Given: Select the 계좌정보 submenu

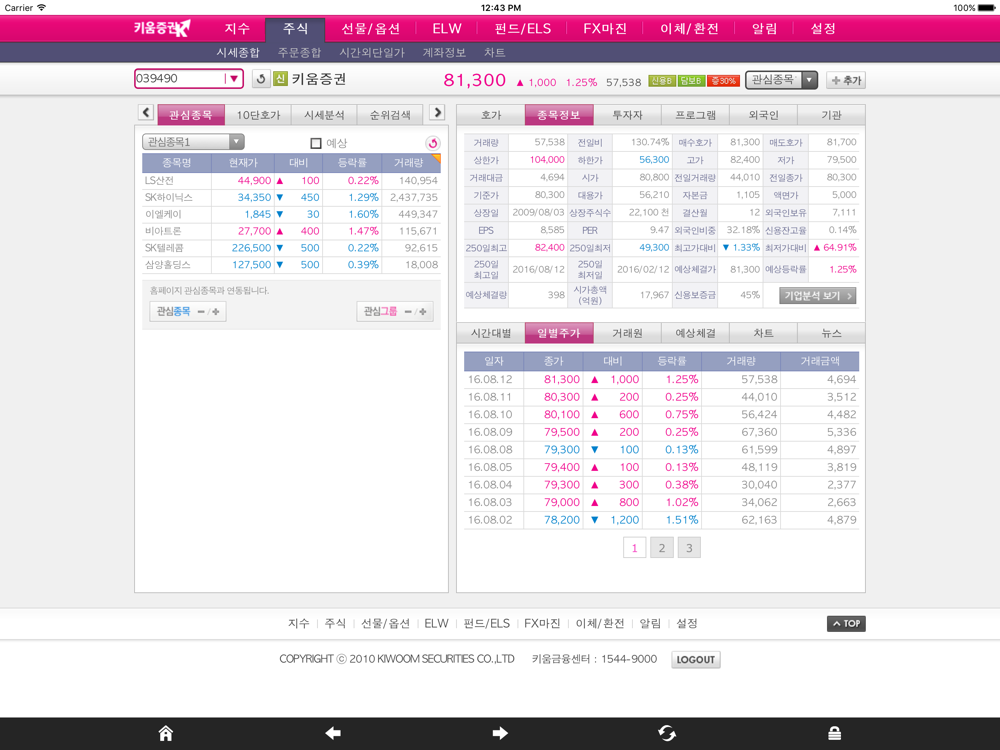Looking at the screenshot, I should click(444, 52).
